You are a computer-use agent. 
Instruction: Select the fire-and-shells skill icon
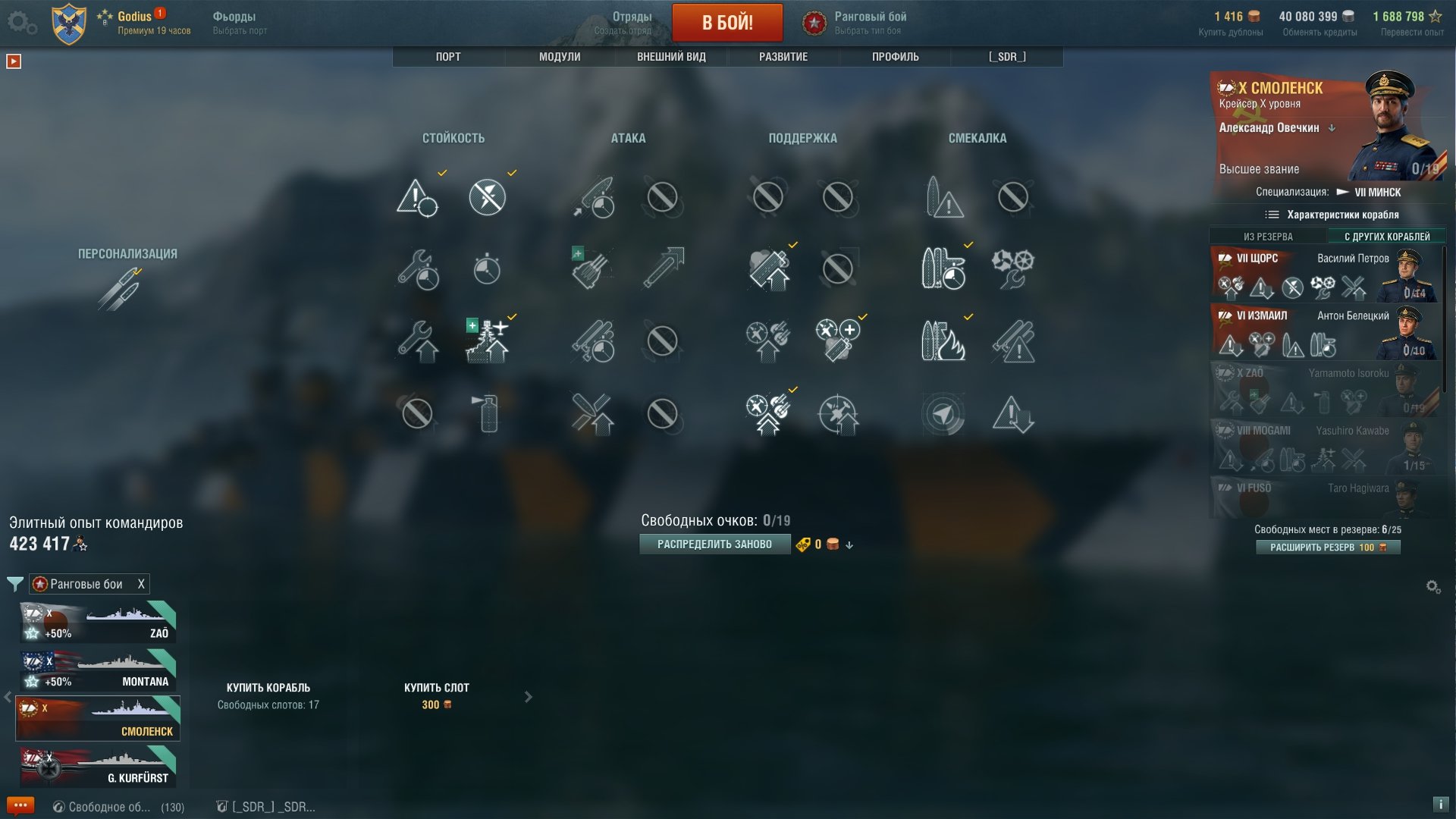pyautogui.click(x=943, y=341)
